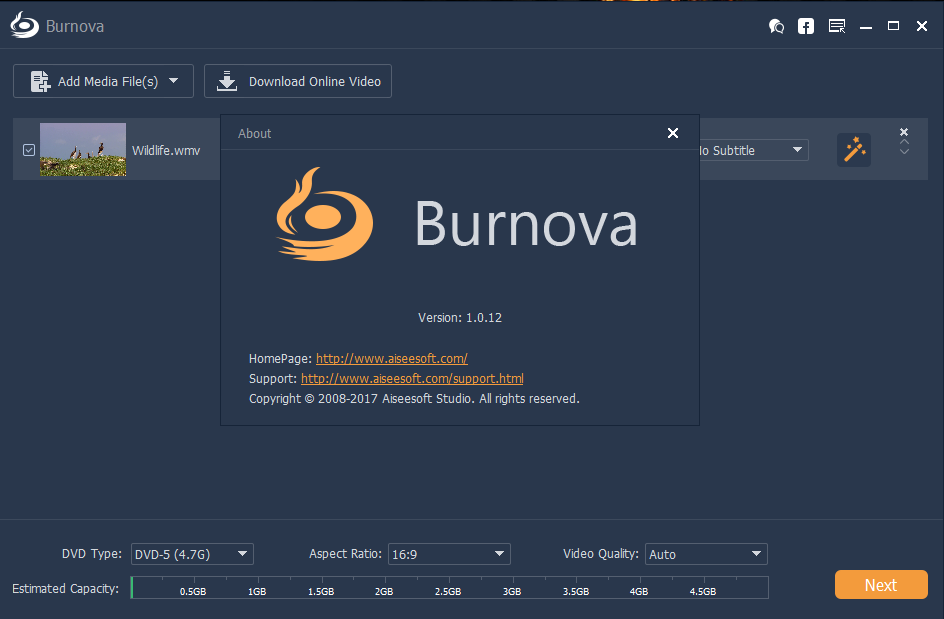
Task: Close the Burnova main window
Action: tap(922, 26)
